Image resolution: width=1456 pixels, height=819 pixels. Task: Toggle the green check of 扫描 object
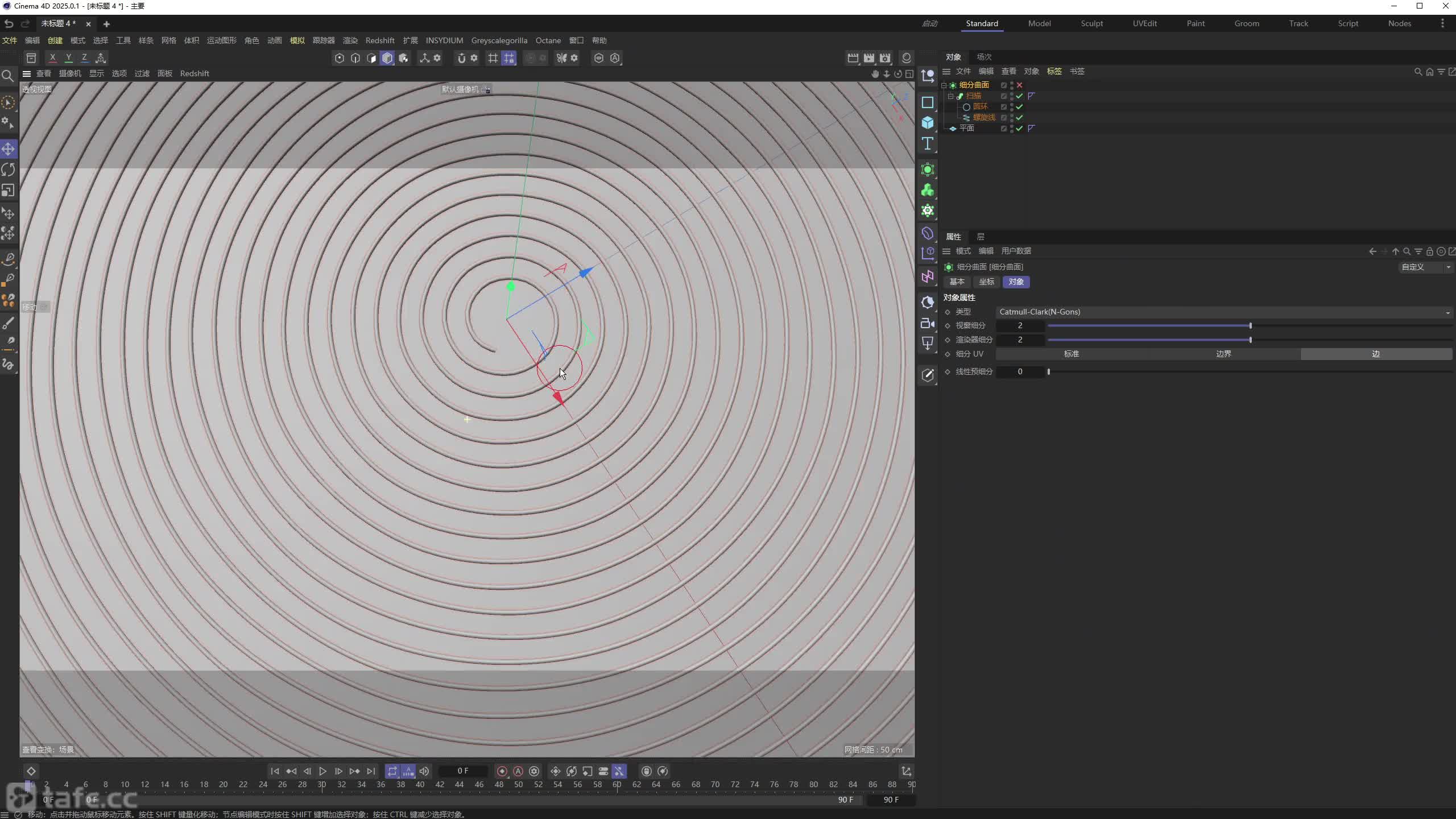pos(1020,96)
